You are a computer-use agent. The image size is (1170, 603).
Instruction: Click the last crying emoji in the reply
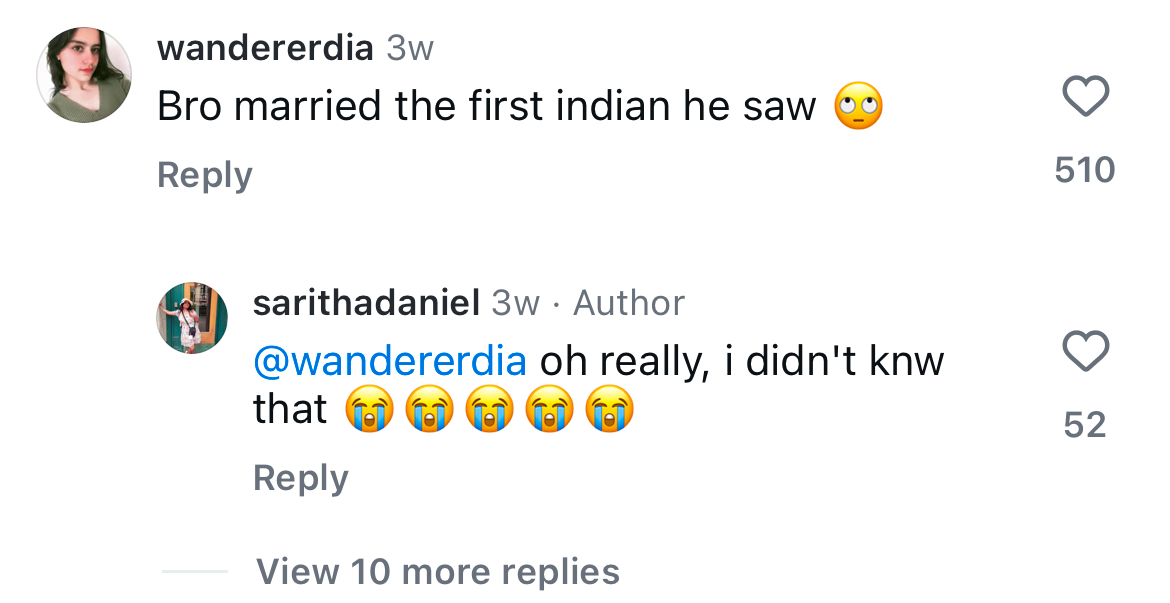coord(610,411)
